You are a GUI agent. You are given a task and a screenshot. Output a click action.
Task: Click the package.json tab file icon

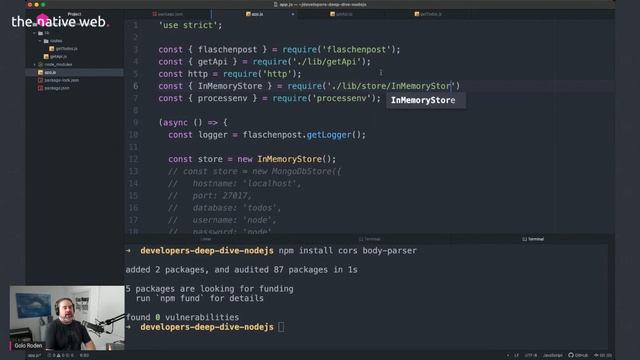click(x=155, y=14)
